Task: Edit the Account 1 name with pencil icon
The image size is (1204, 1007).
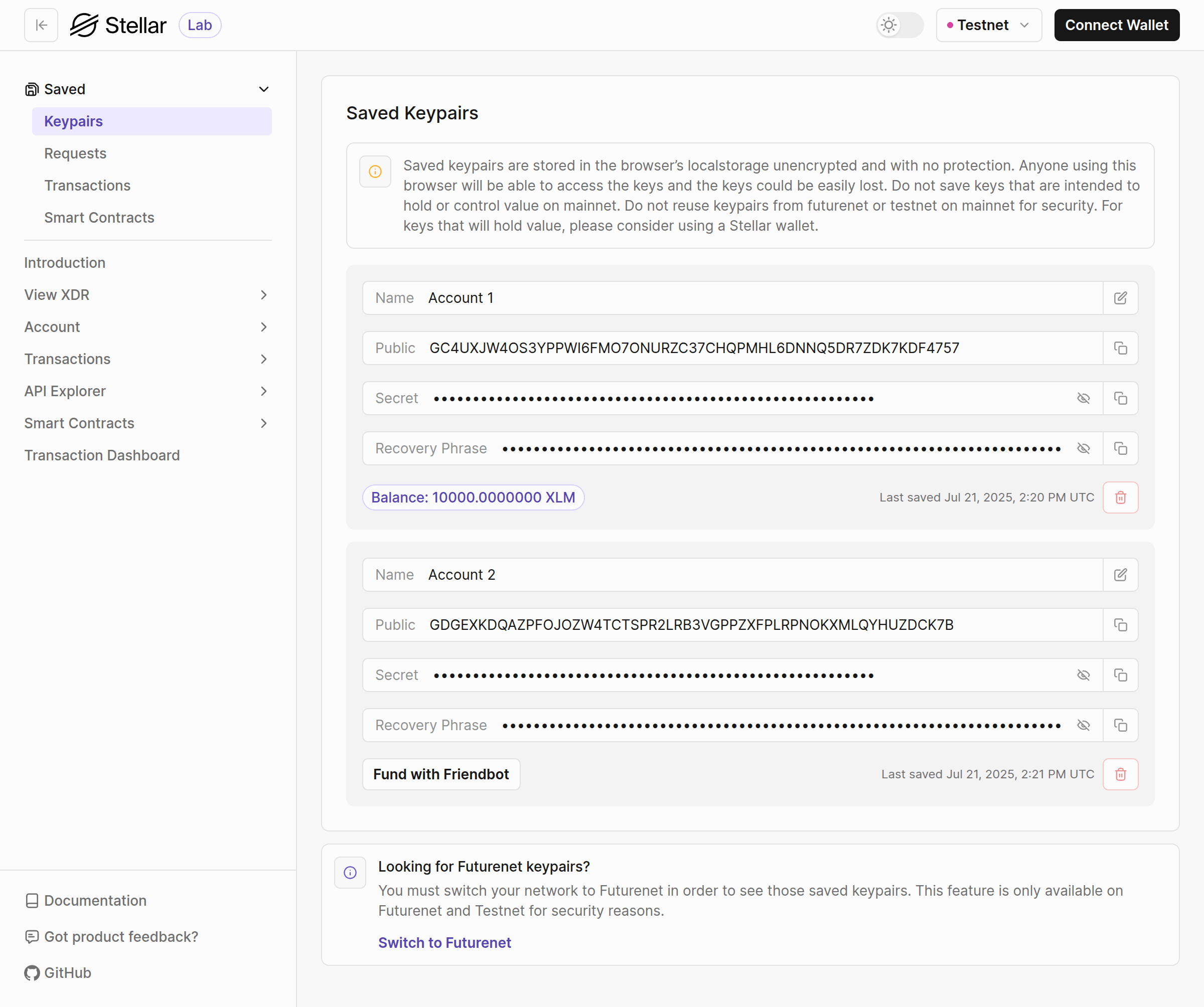Action: [x=1120, y=298]
